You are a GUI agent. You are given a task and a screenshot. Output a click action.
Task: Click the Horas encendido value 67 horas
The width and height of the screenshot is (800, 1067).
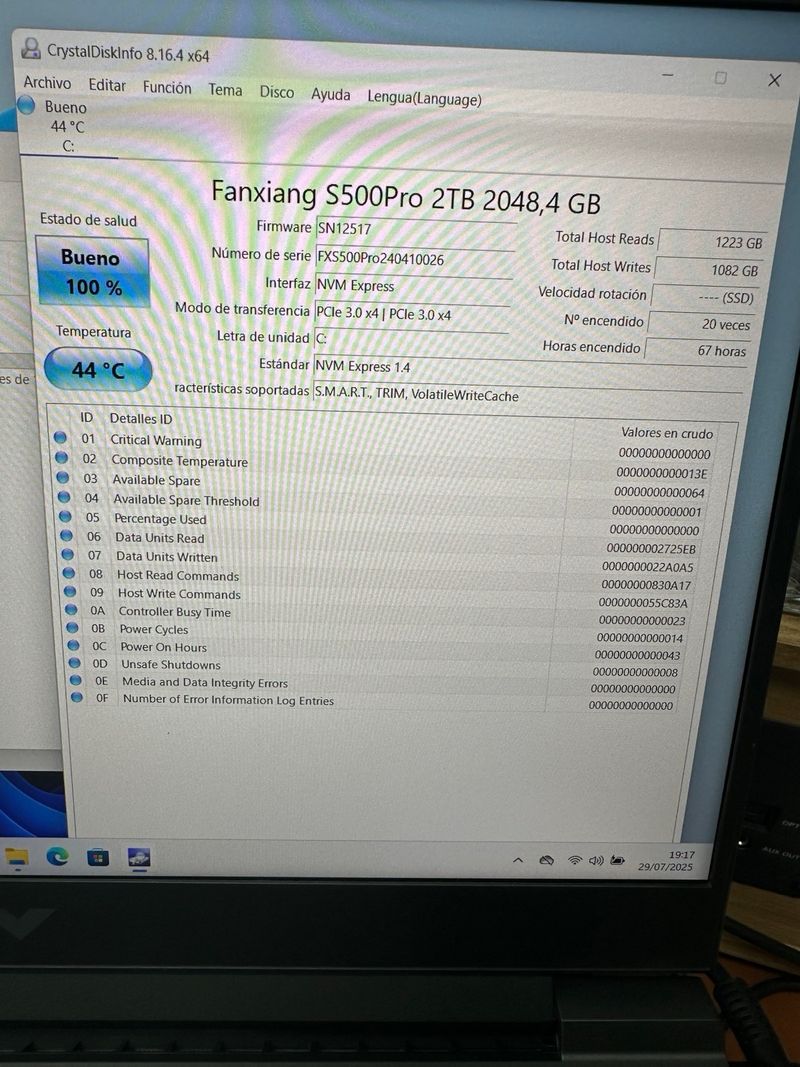coord(696,350)
